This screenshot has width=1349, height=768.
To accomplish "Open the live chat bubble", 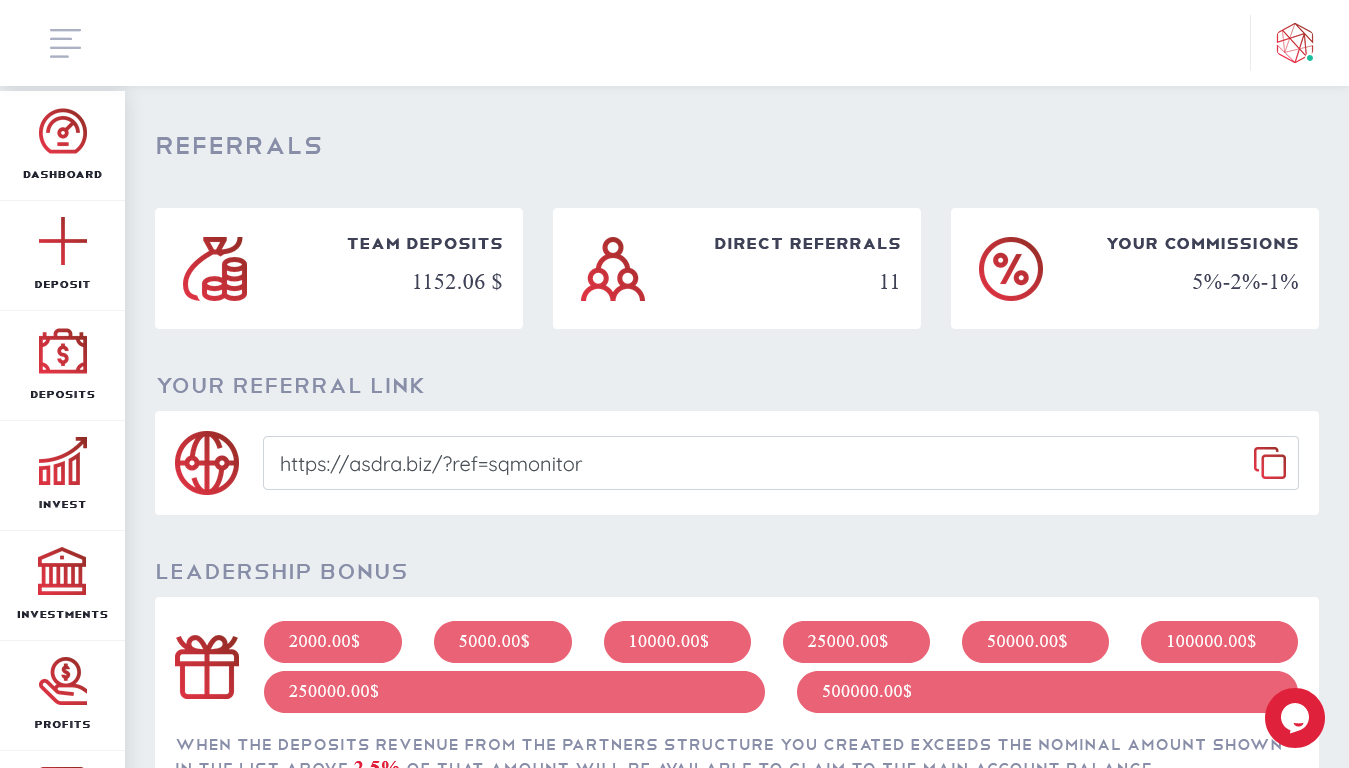I will tap(1295, 718).
